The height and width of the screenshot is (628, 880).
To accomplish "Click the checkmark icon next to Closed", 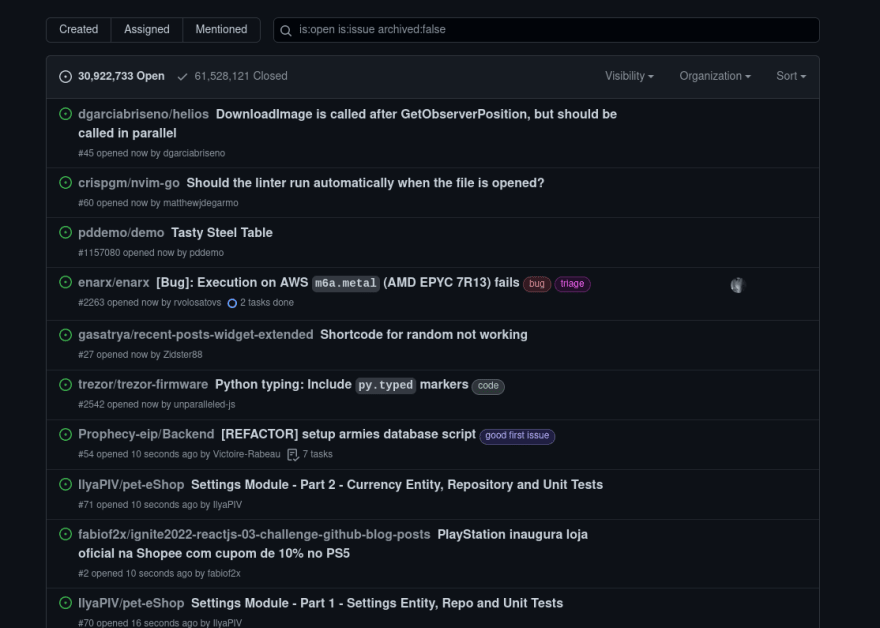I will (x=182, y=77).
